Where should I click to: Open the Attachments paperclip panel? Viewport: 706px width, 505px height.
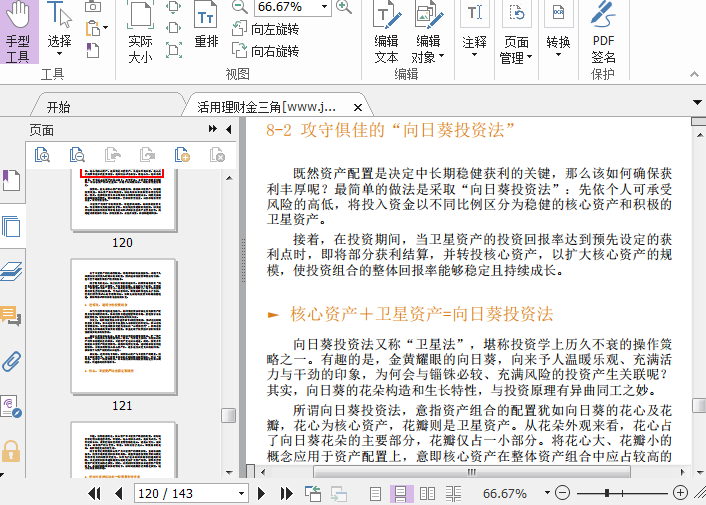pyautogui.click(x=11, y=361)
